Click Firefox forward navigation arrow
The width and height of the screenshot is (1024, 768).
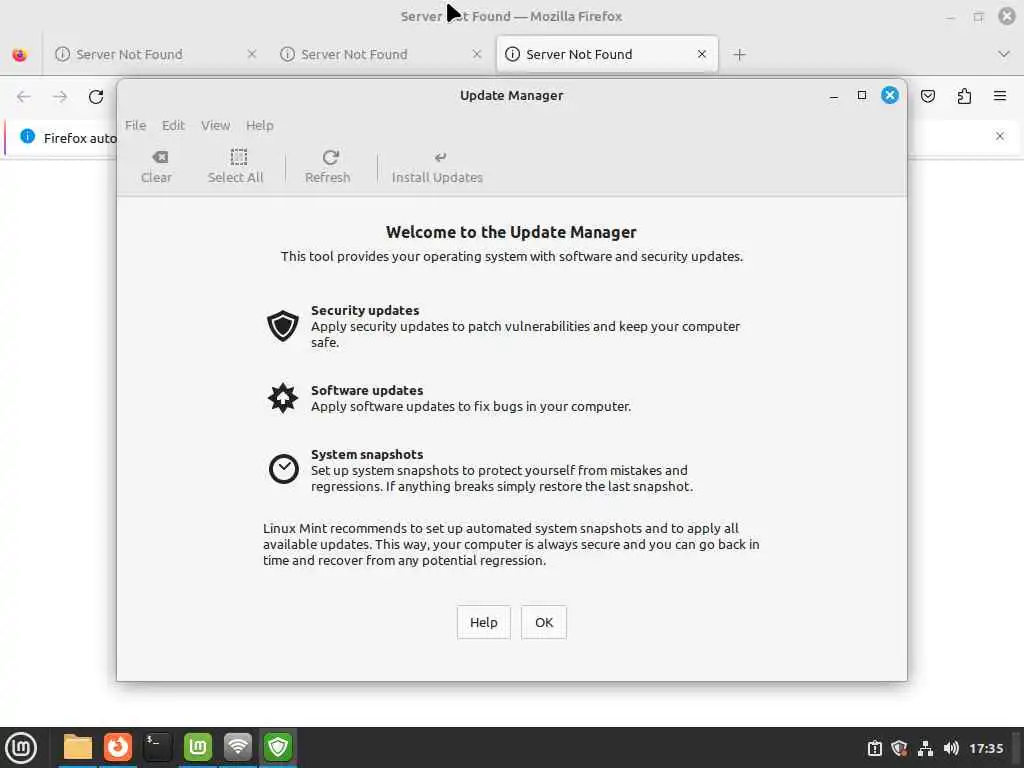(60, 97)
